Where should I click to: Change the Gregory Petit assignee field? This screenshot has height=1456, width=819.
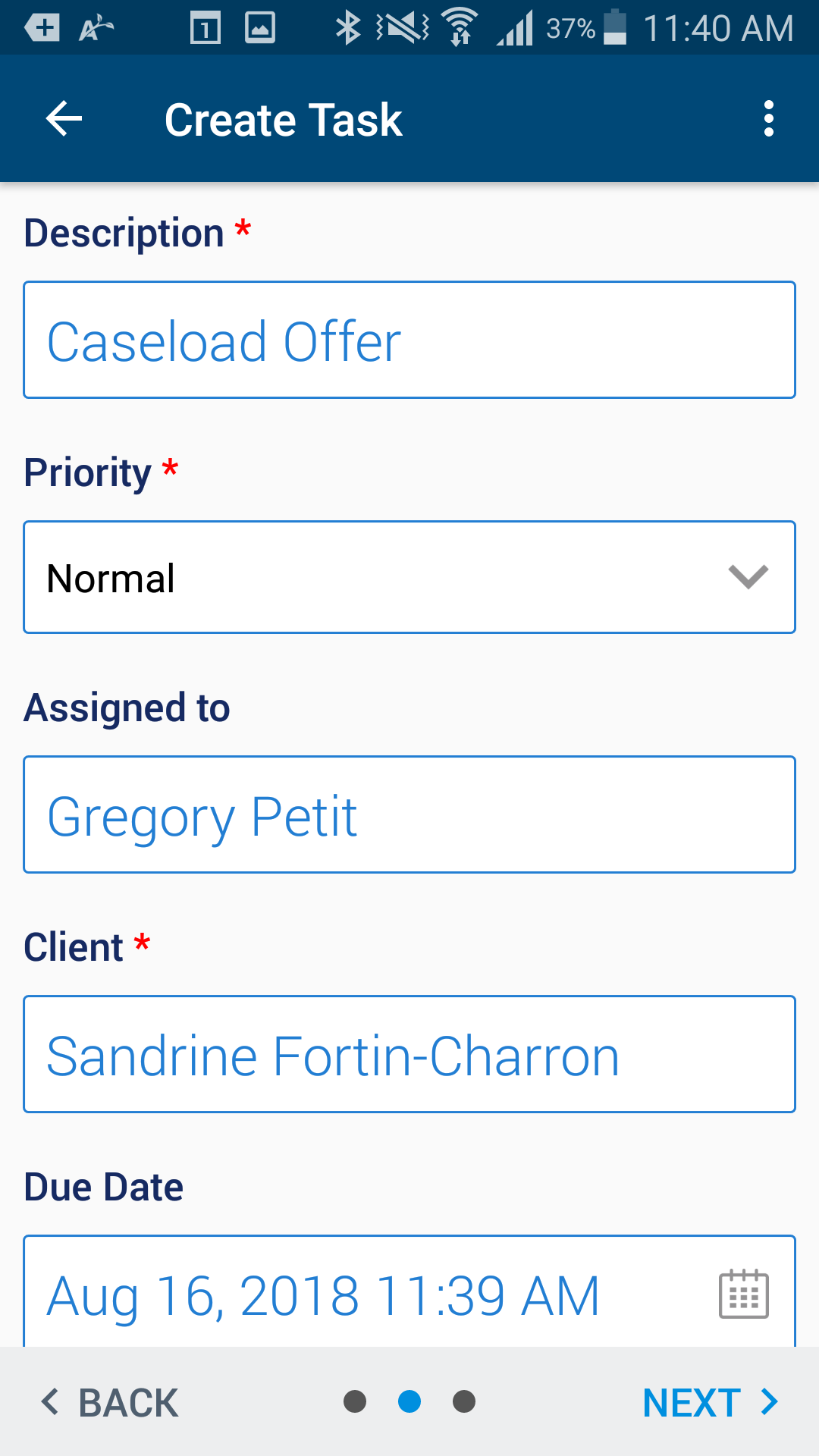(409, 814)
